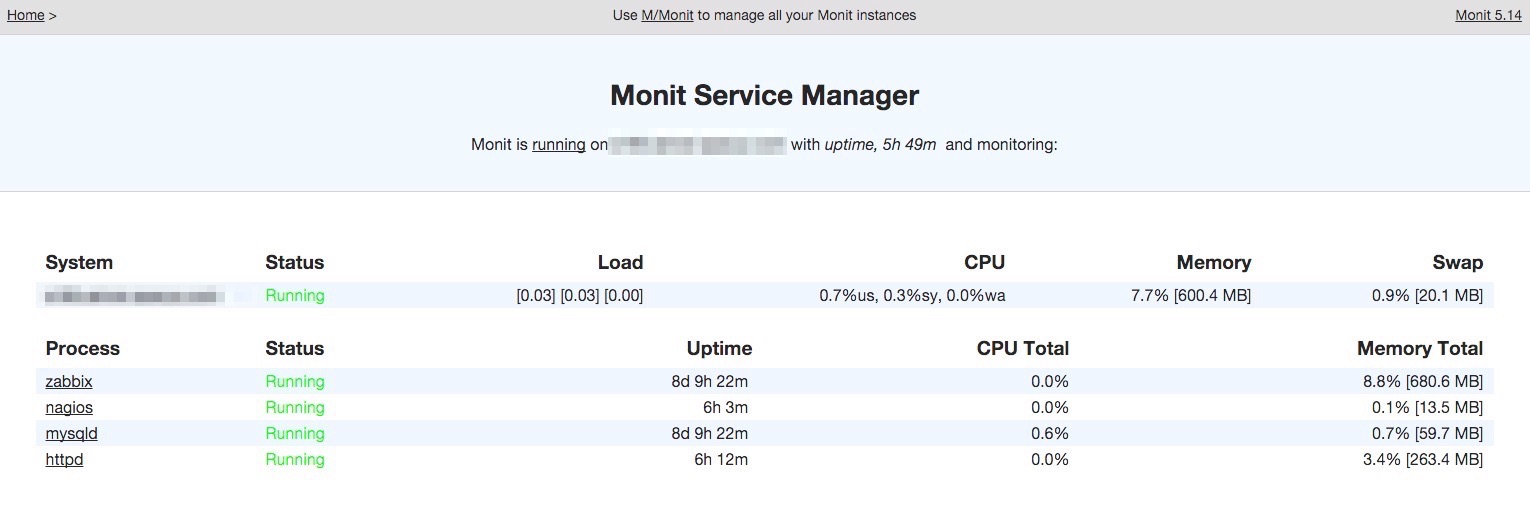Open the underlined 'running' link in the header
Viewport: 1530px width, 530px height.
point(558,145)
